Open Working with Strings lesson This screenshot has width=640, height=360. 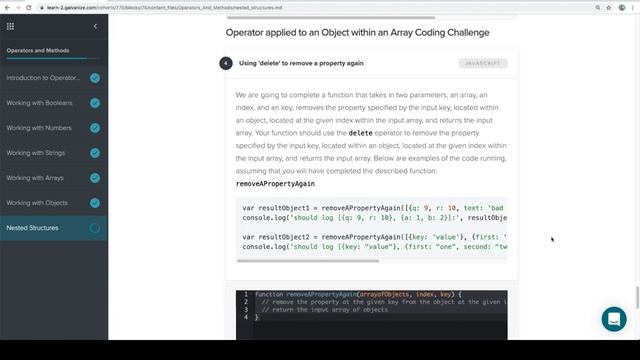tap(36, 153)
